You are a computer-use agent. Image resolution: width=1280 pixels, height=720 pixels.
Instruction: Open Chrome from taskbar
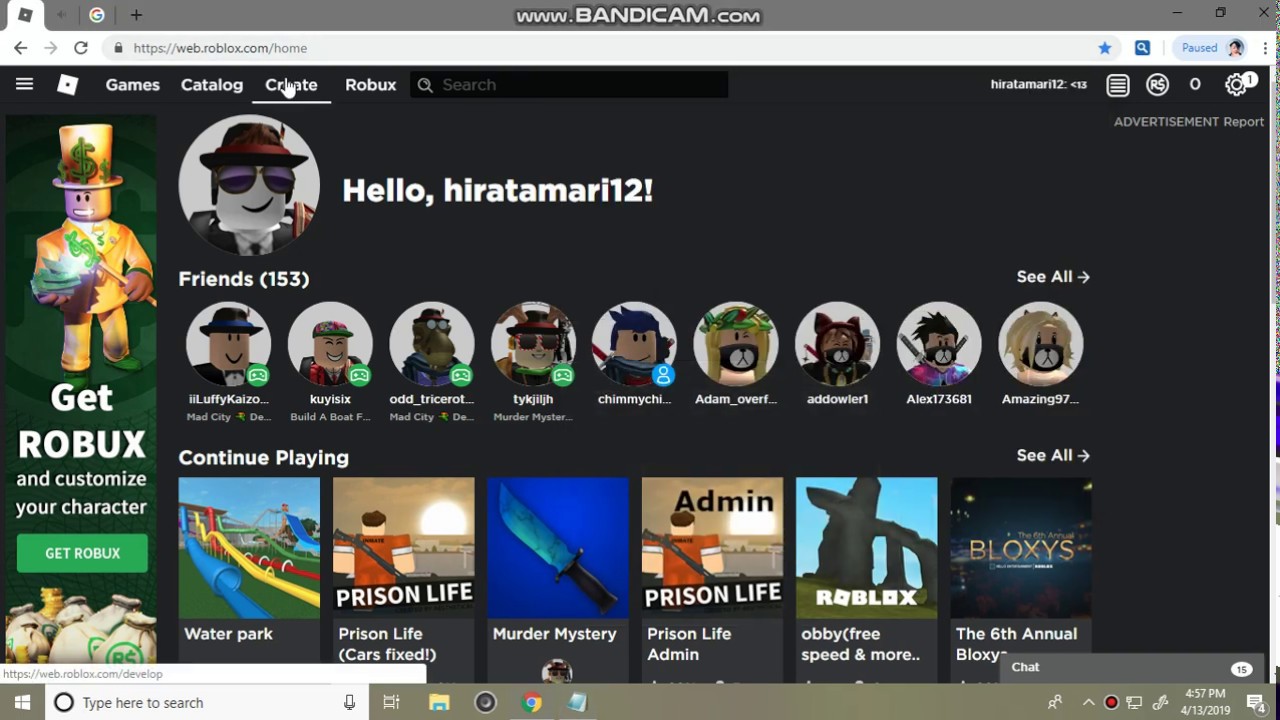point(532,703)
